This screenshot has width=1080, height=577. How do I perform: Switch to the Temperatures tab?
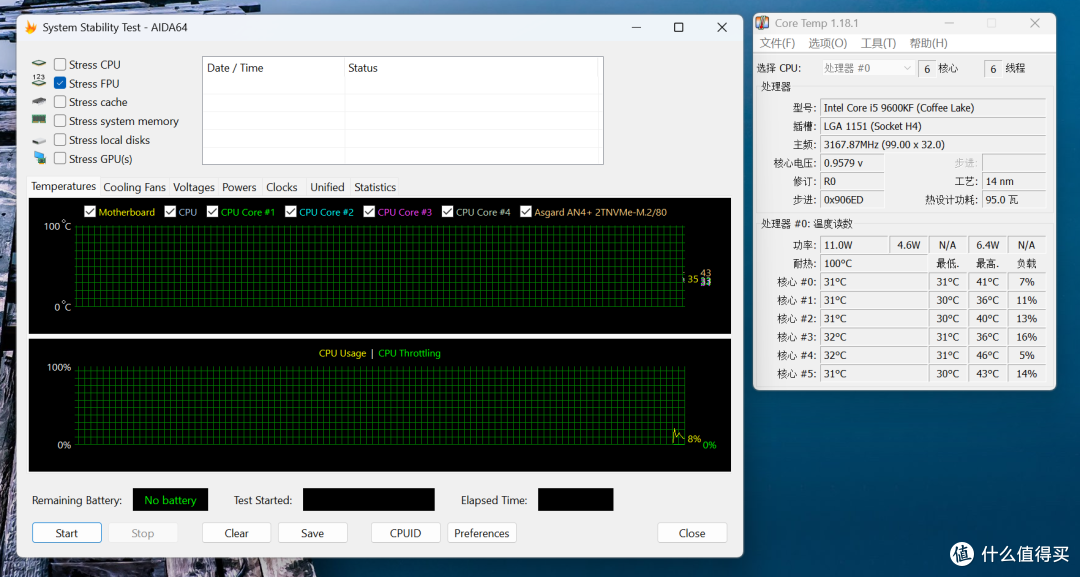pyautogui.click(x=63, y=186)
